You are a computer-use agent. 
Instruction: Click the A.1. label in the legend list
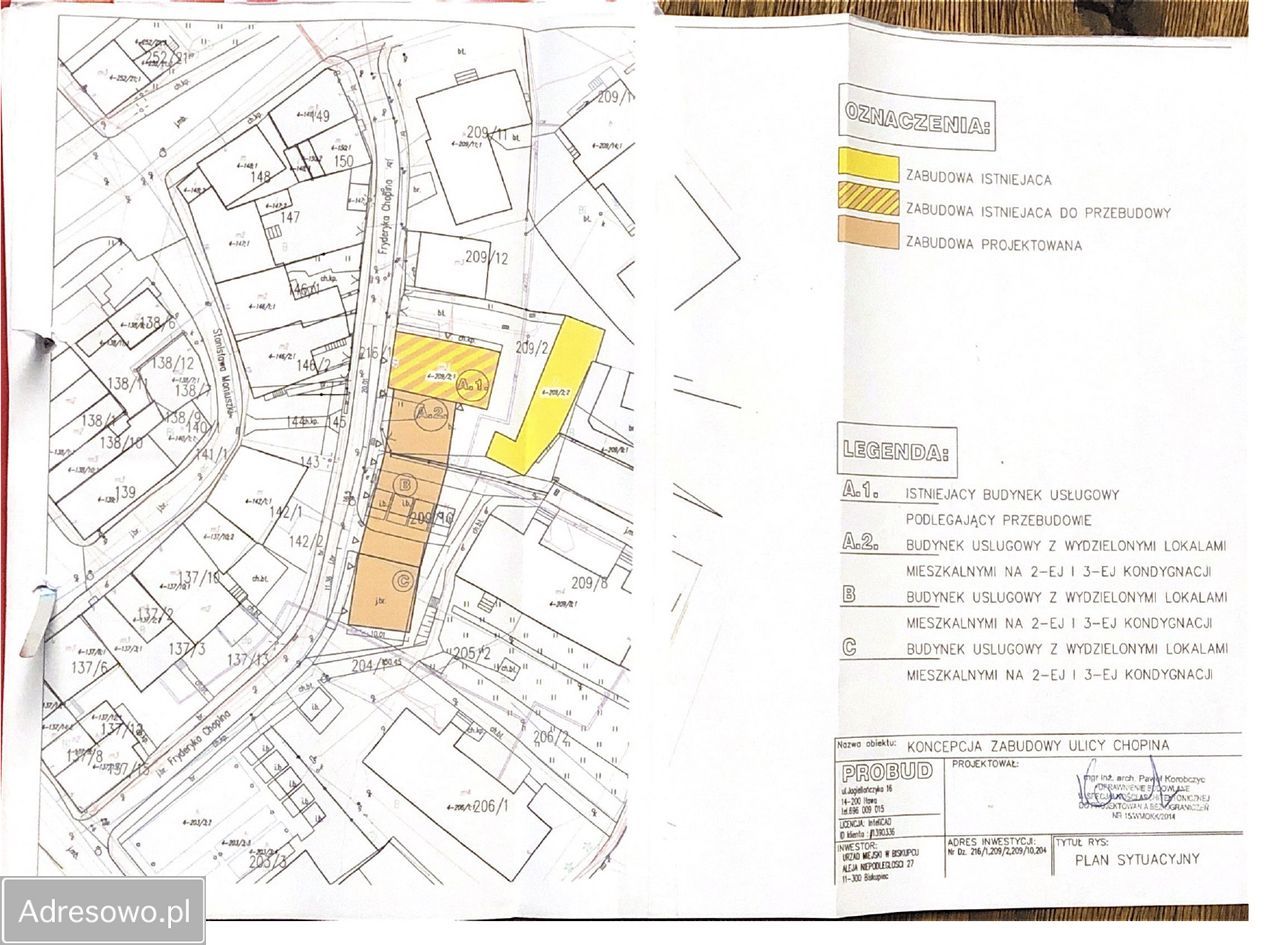point(860,492)
